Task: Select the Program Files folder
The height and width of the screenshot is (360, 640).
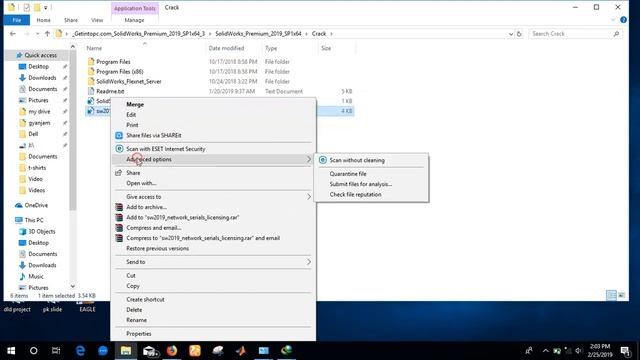Action: 113,62
